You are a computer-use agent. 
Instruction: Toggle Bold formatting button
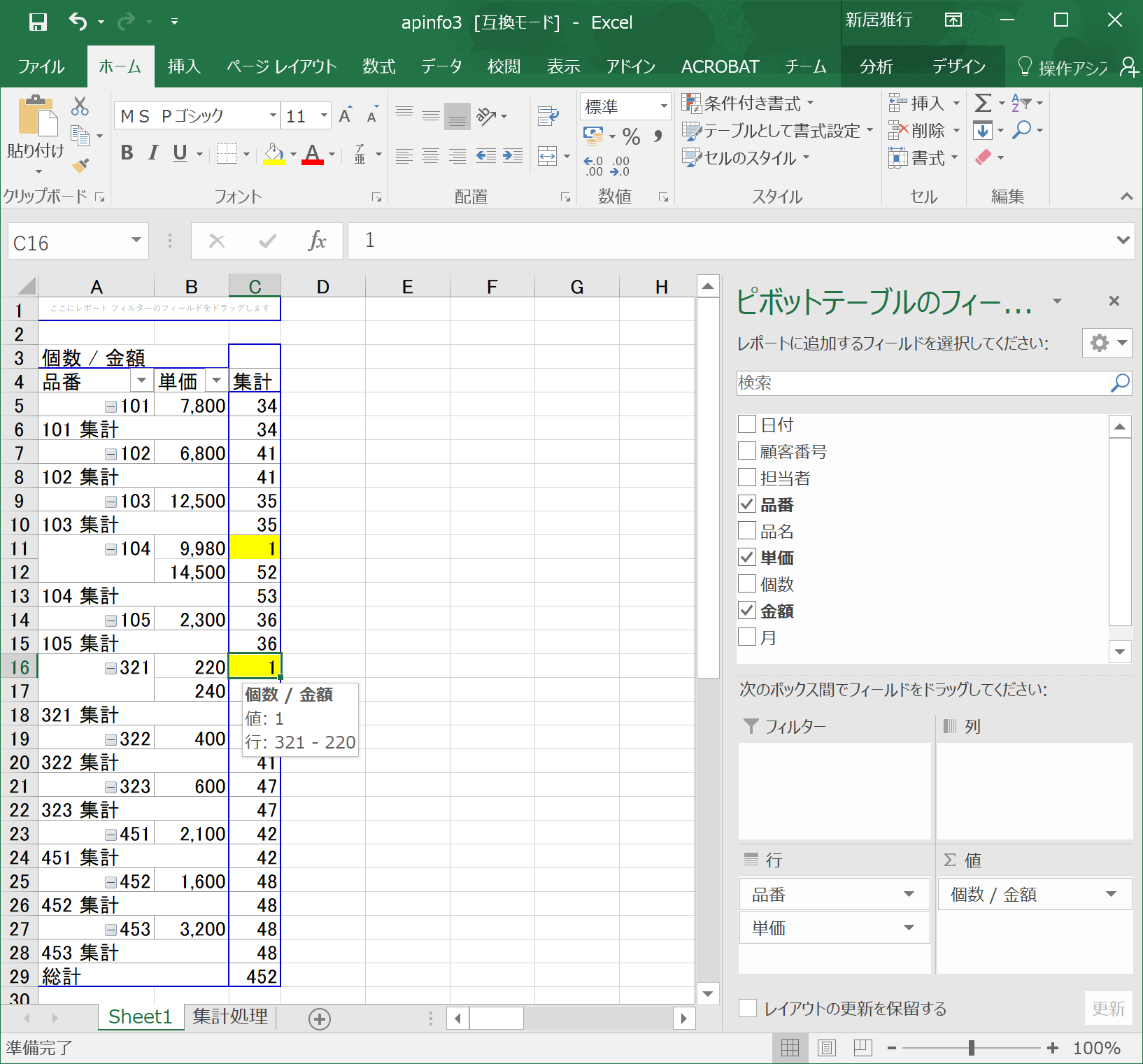[127, 153]
